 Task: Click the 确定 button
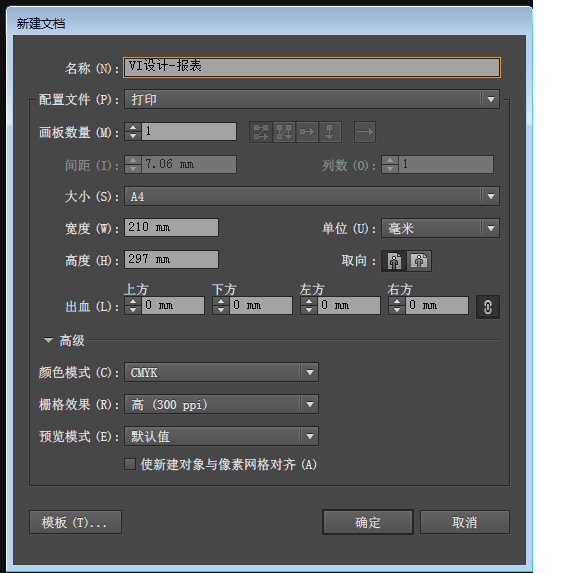coord(368,522)
